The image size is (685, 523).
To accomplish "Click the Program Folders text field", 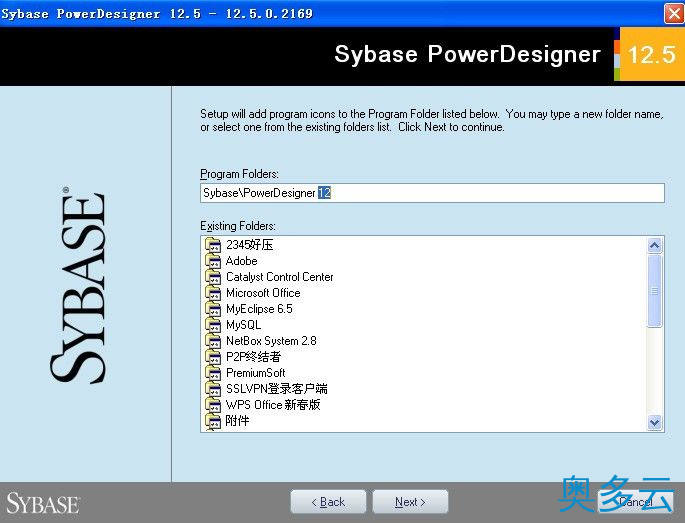I will [x=432, y=193].
